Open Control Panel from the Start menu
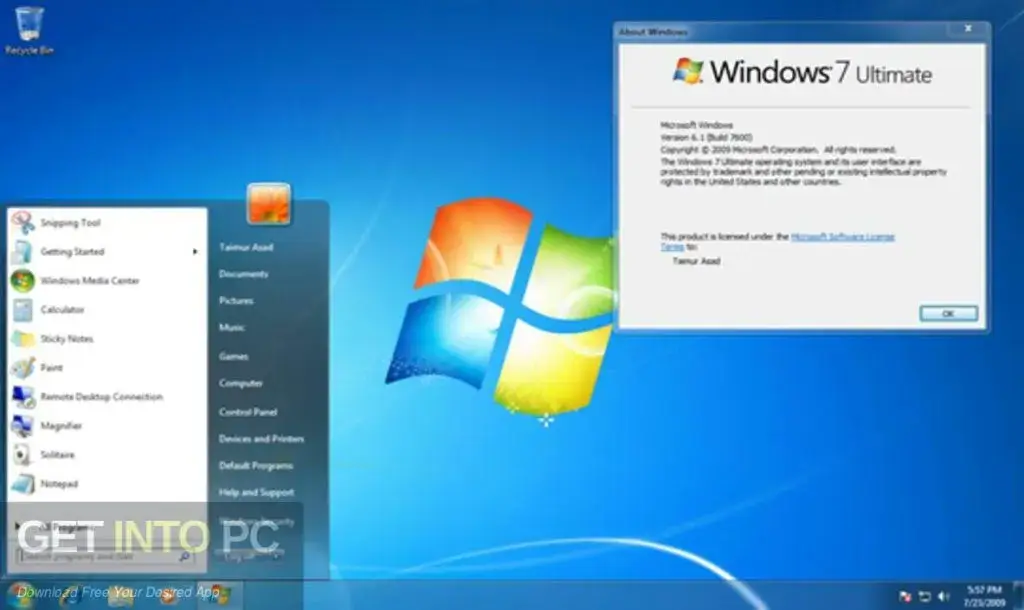The height and width of the screenshot is (610, 1024). (x=248, y=411)
